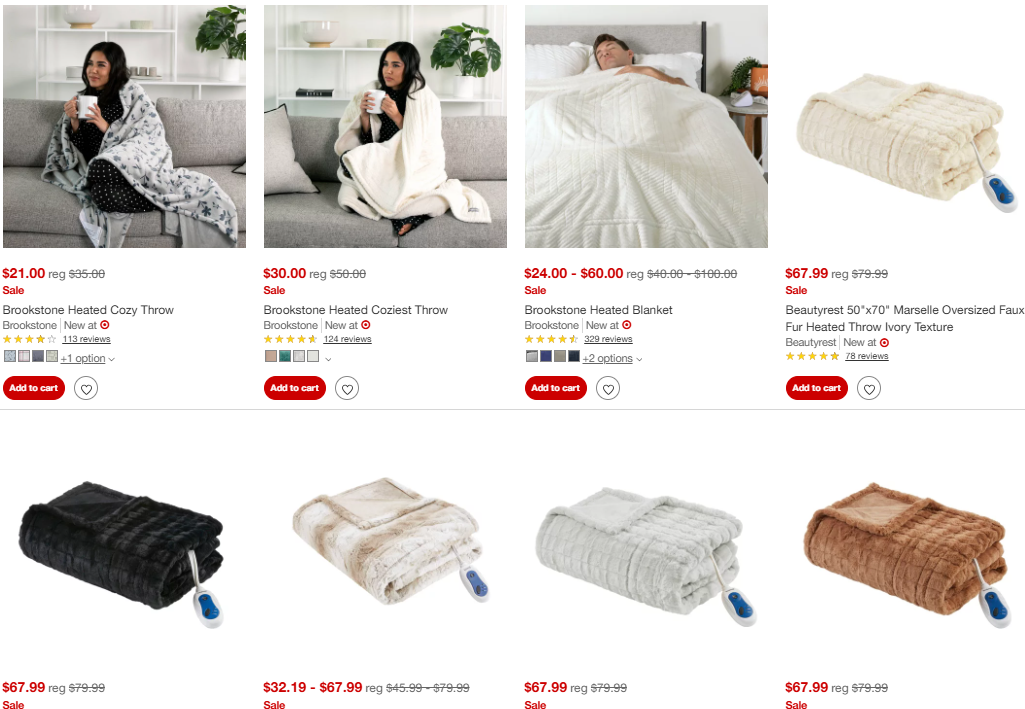This screenshot has width=1025, height=709.
Task: Select first swatch of Heated Cozy Throw
Action: click(x=10, y=356)
